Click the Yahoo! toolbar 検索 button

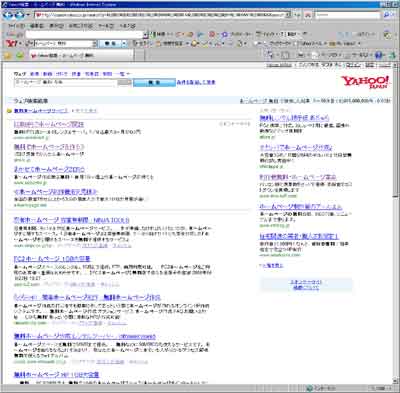111,44
